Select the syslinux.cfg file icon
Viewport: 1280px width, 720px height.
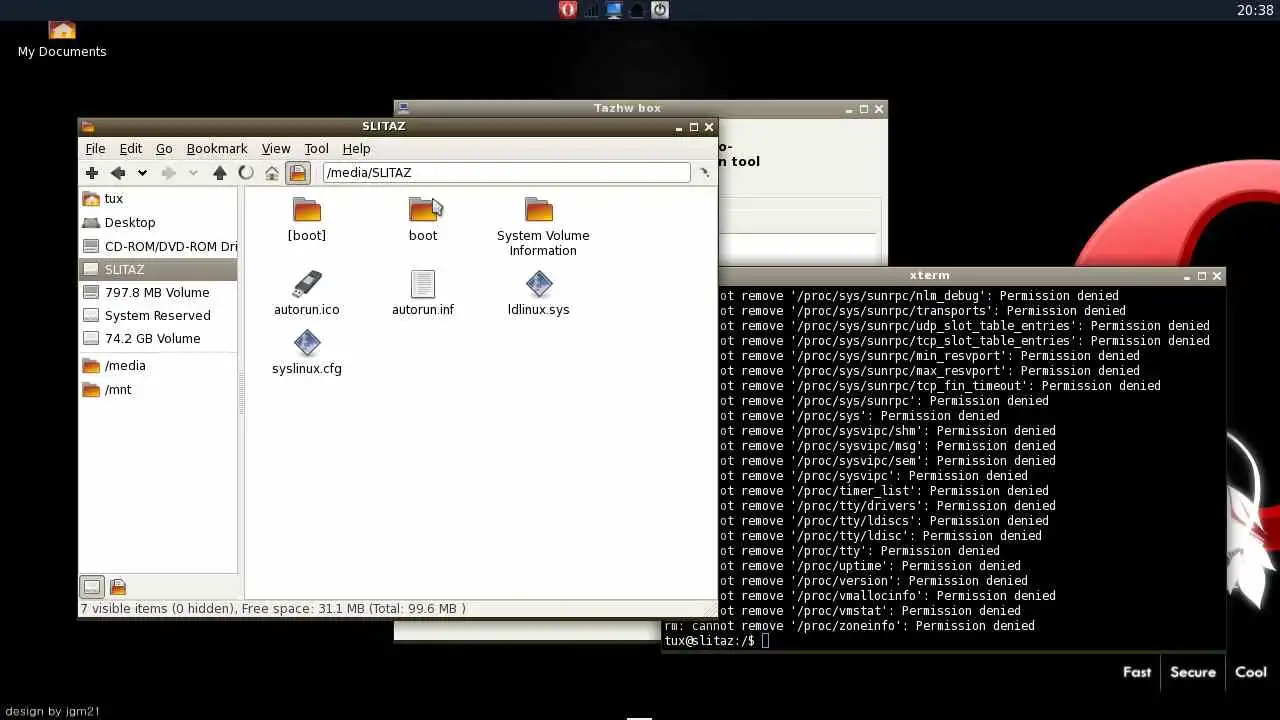click(307, 343)
